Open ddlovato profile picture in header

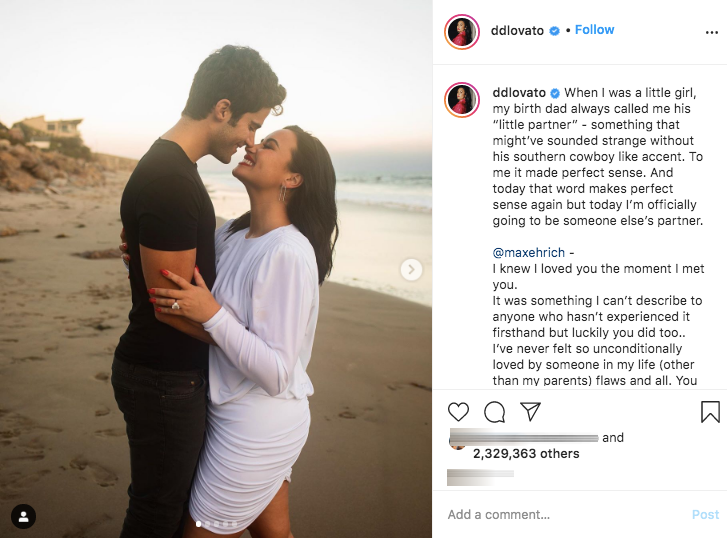coord(462,32)
